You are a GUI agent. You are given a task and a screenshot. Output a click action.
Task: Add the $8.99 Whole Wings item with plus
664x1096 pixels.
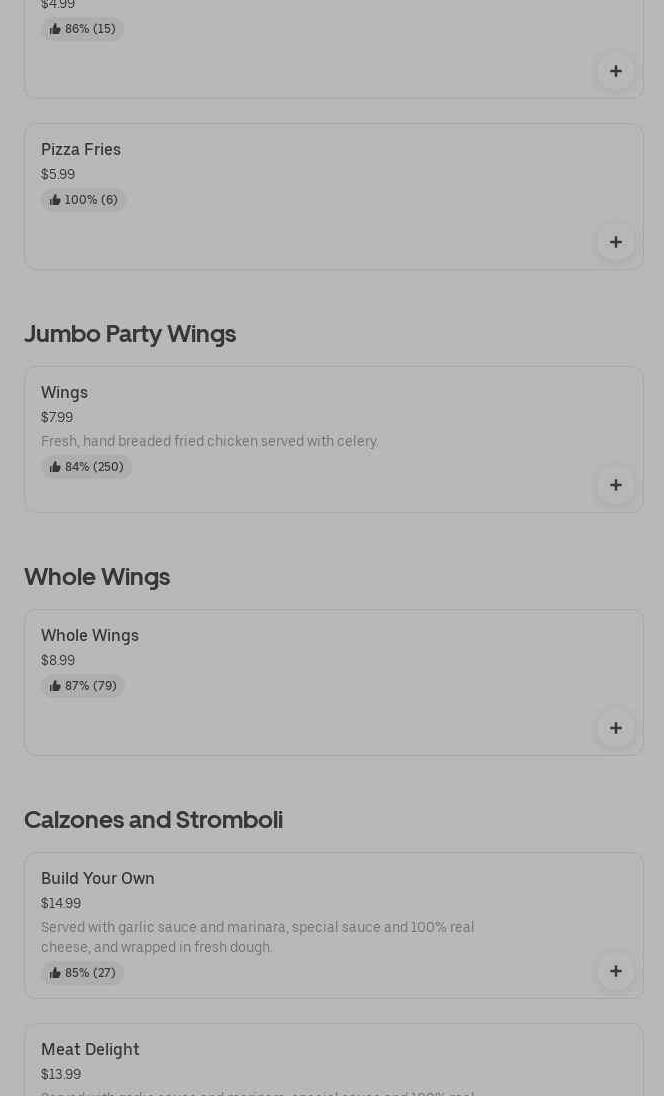click(x=615, y=728)
